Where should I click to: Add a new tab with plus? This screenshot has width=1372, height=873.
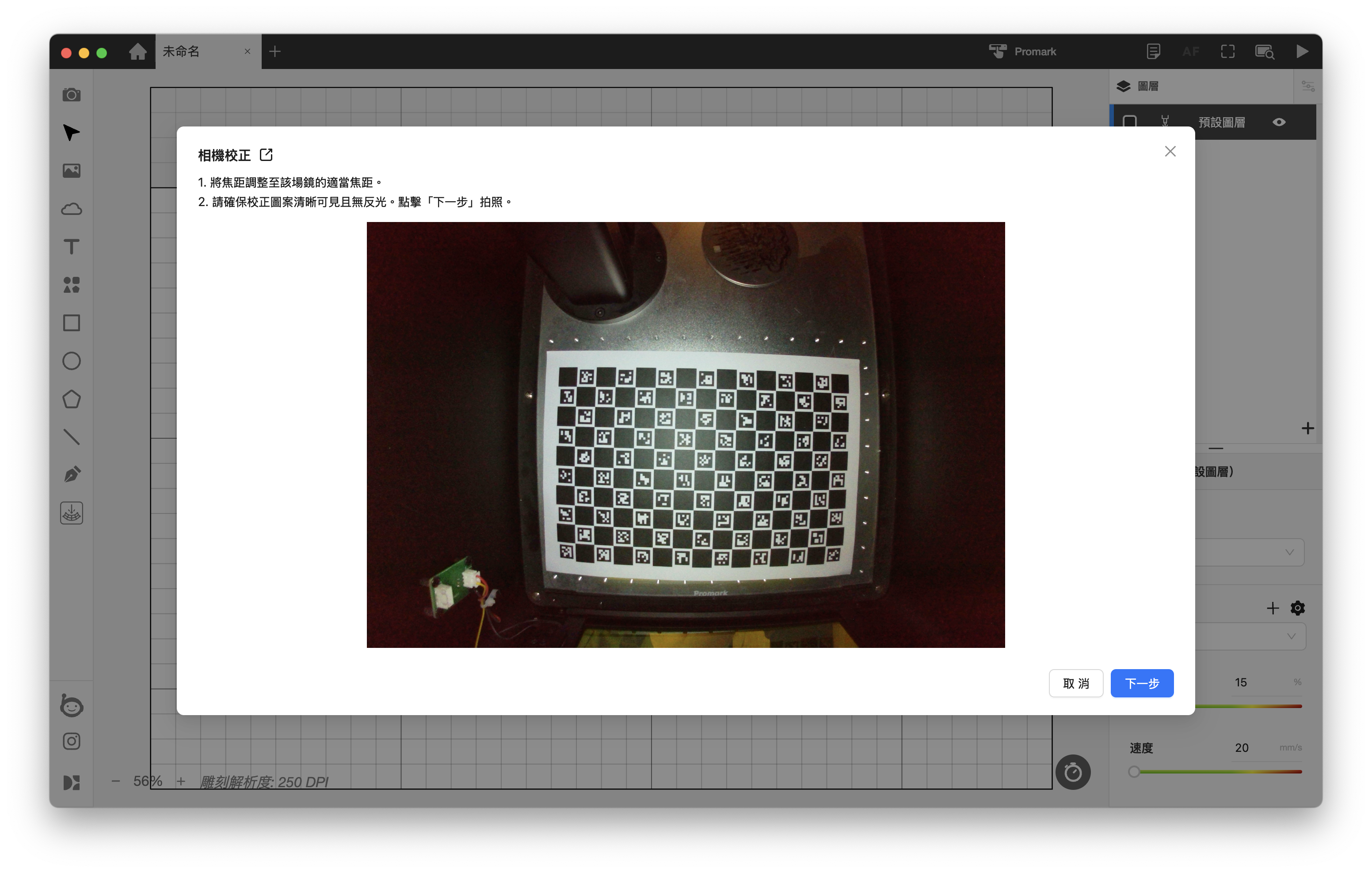click(x=274, y=51)
